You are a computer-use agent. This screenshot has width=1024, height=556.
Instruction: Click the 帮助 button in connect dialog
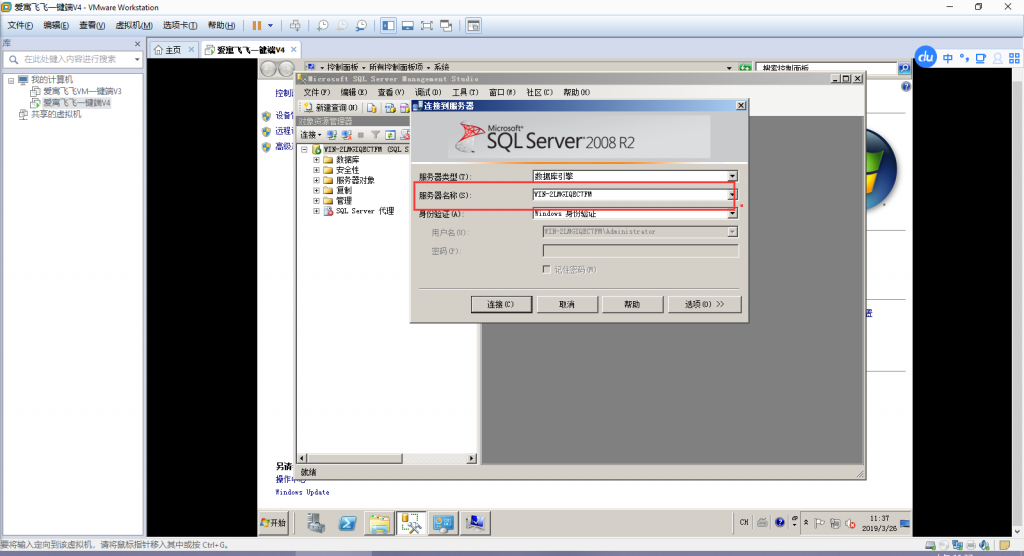(632, 304)
